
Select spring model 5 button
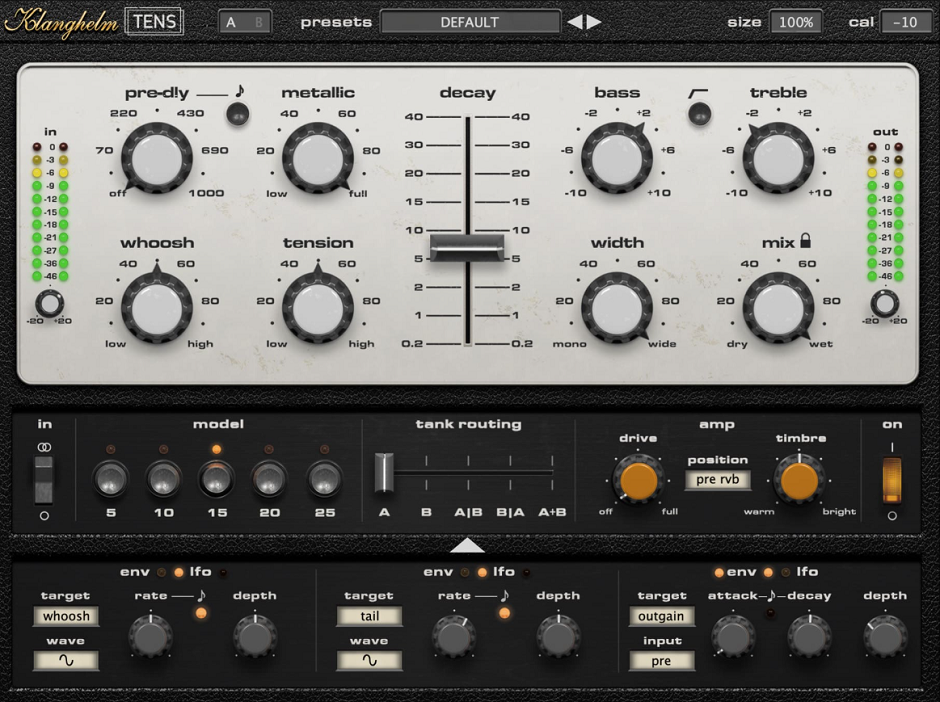coord(110,480)
